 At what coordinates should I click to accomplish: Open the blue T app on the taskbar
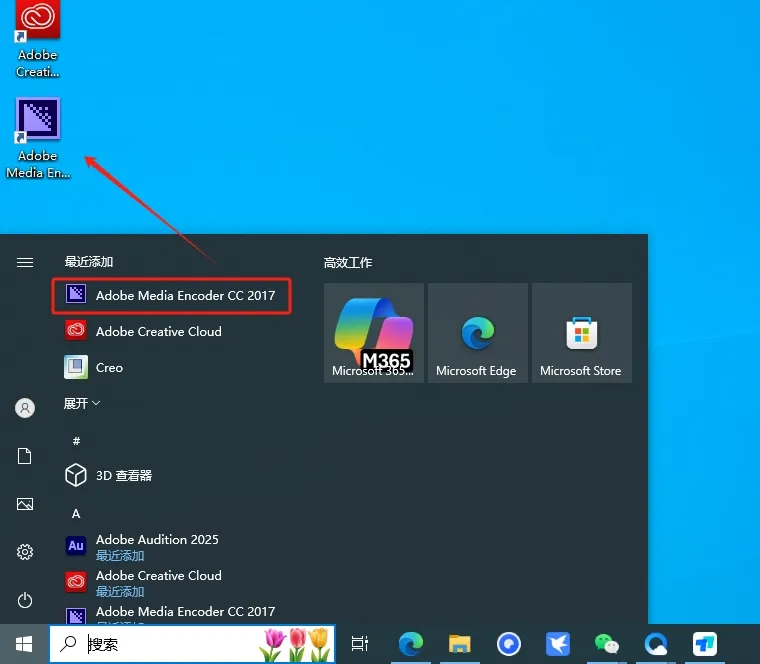(x=705, y=644)
